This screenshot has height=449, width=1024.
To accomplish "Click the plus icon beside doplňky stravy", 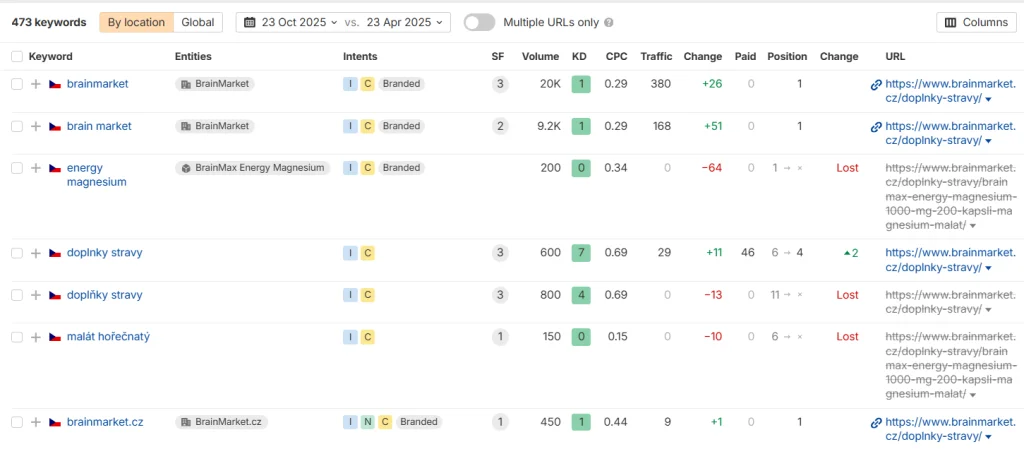I will click(x=36, y=296).
